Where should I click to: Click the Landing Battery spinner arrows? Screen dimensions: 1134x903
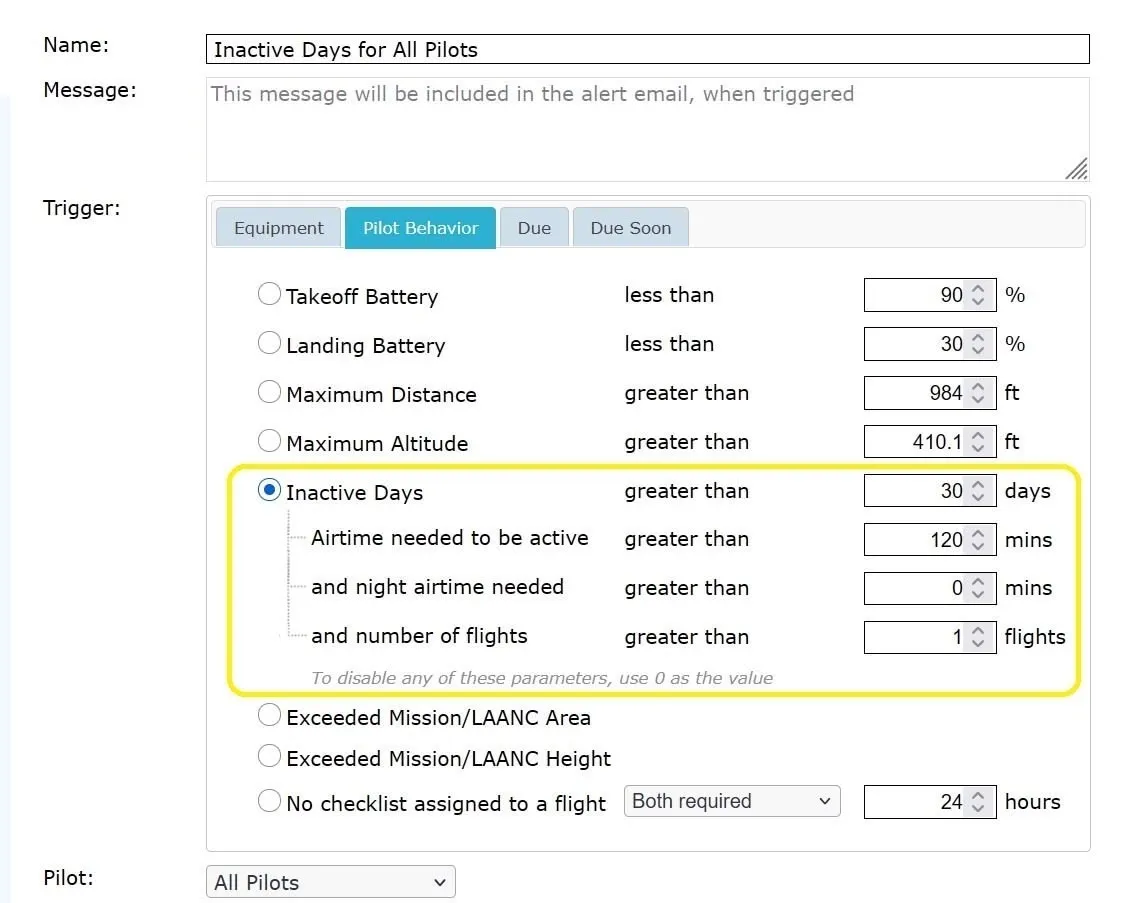(978, 344)
